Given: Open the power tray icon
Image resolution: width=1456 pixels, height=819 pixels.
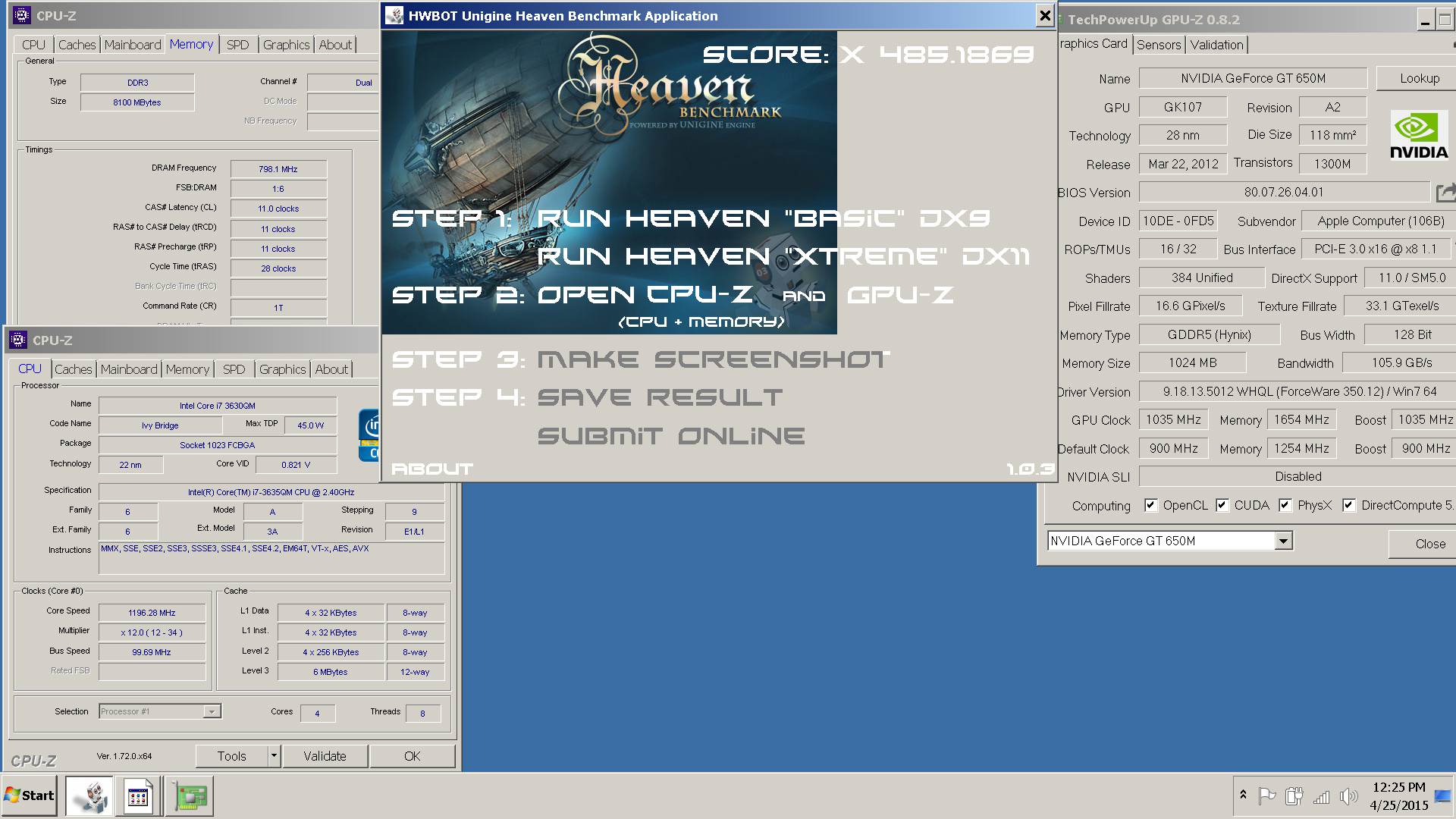Looking at the screenshot, I should (x=1294, y=796).
